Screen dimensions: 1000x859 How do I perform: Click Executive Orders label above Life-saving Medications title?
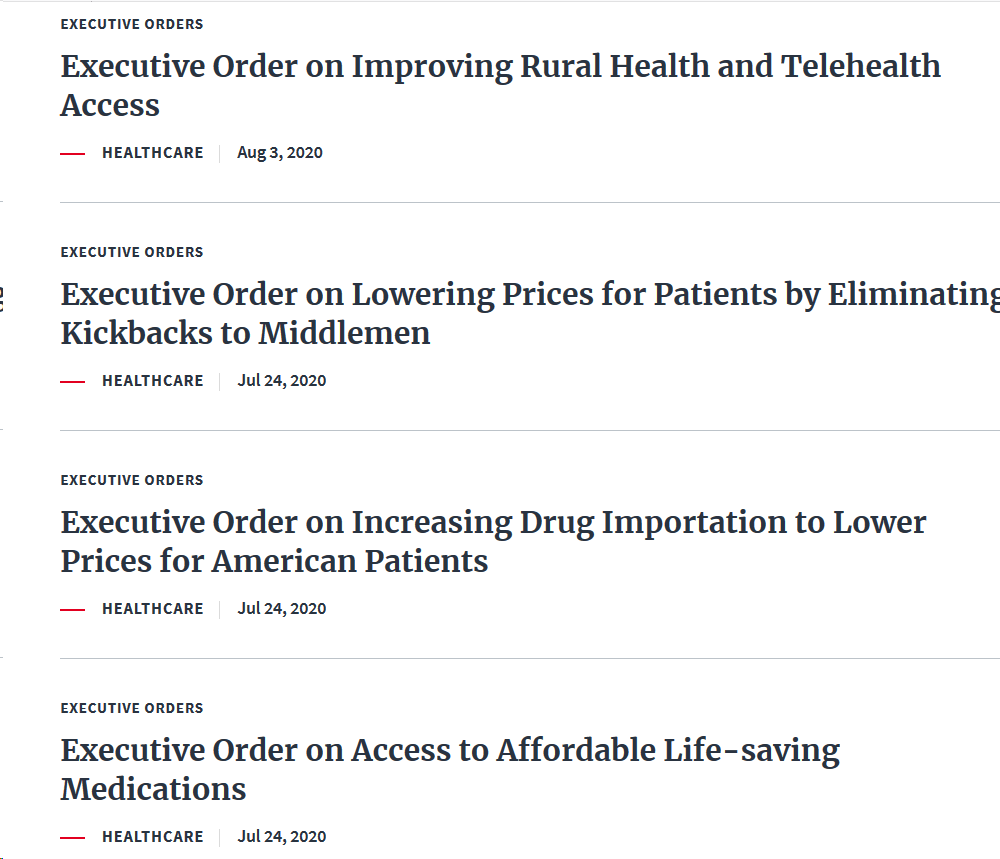click(132, 708)
